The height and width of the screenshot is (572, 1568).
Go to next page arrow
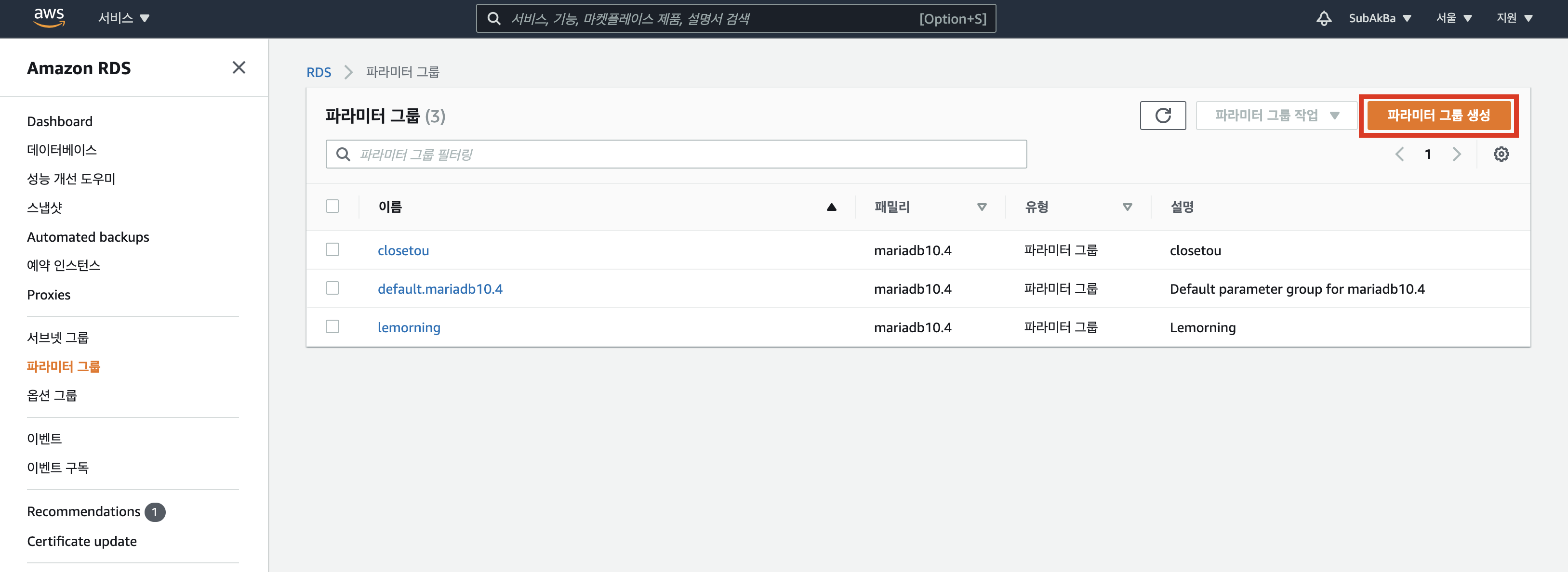1456,155
